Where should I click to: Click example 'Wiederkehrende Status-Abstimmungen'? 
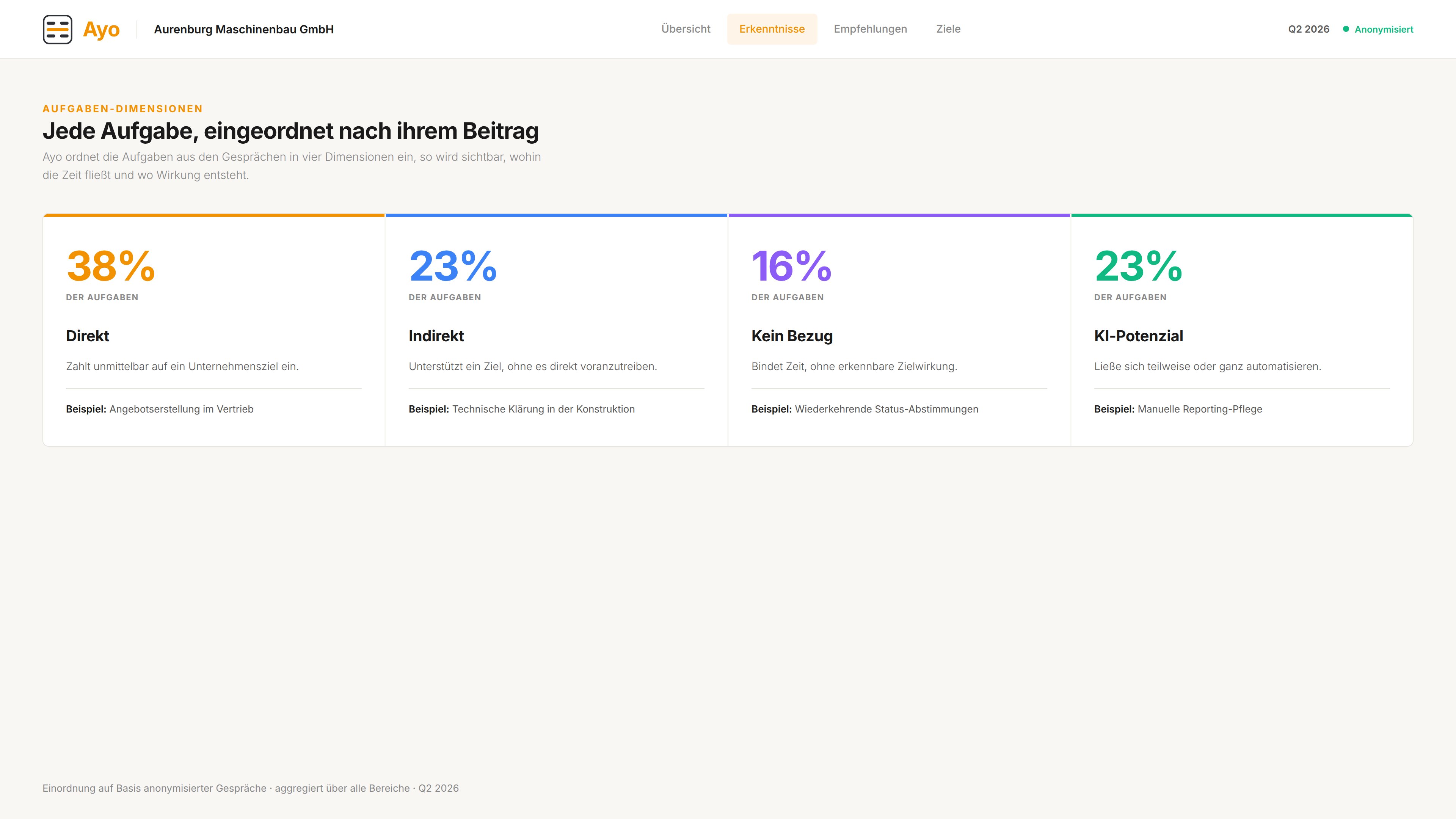point(886,409)
